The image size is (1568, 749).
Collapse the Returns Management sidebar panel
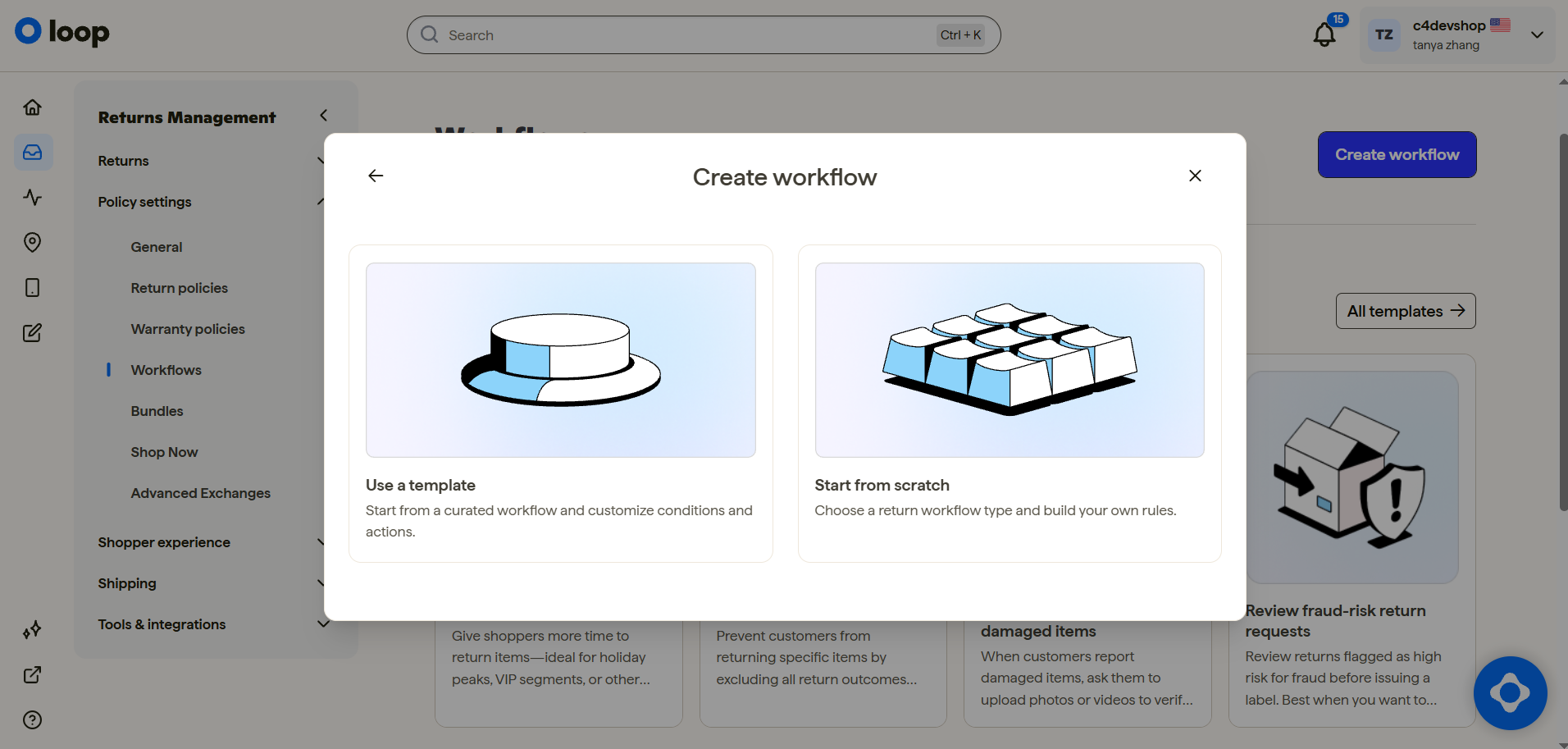323,116
